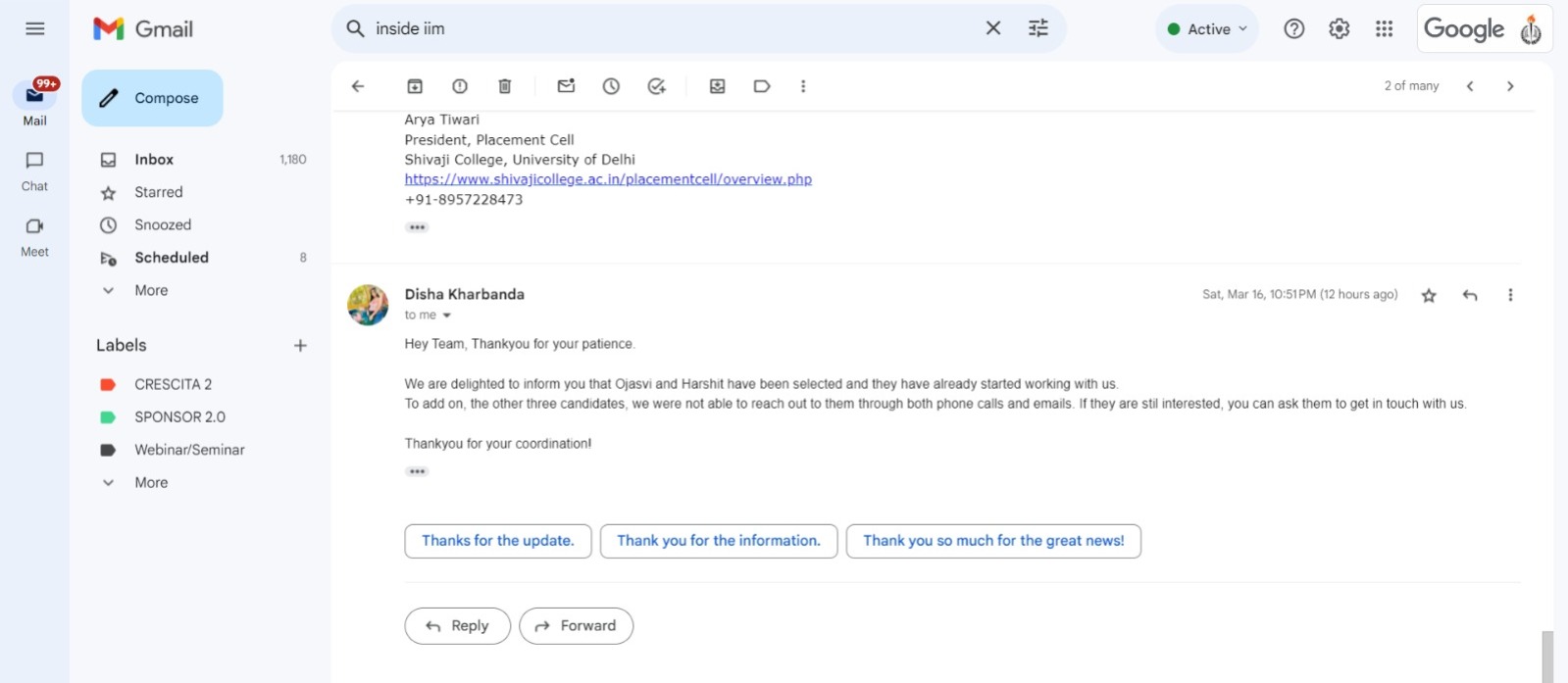Show search options filter icon

(1038, 28)
